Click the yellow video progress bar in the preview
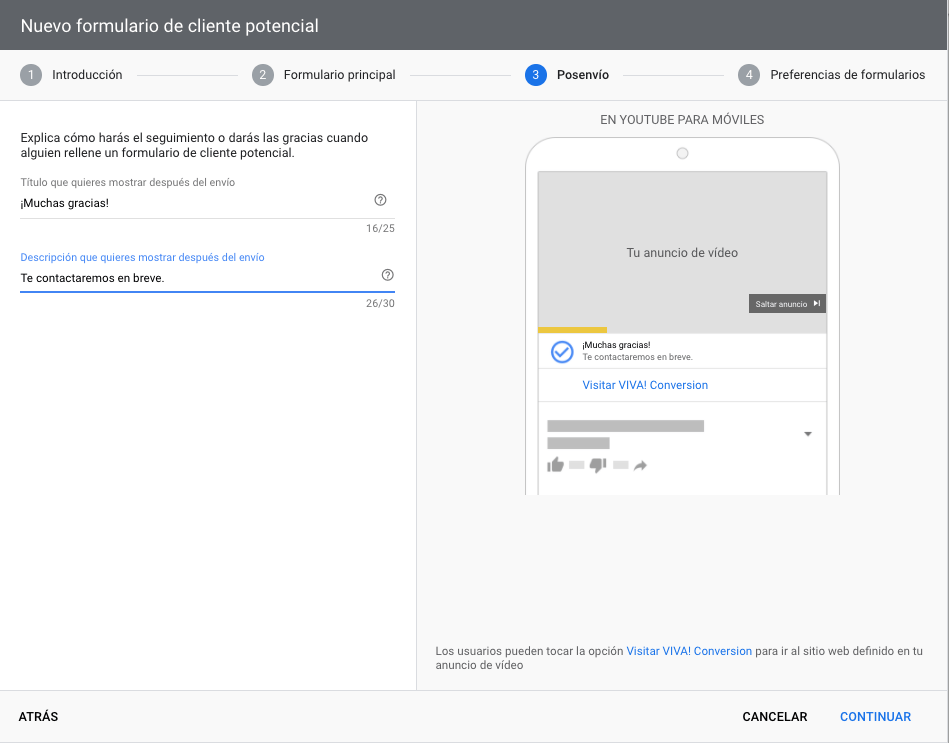This screenshot has width=949, height=743. pyautogui.click(x=573, y=330)
